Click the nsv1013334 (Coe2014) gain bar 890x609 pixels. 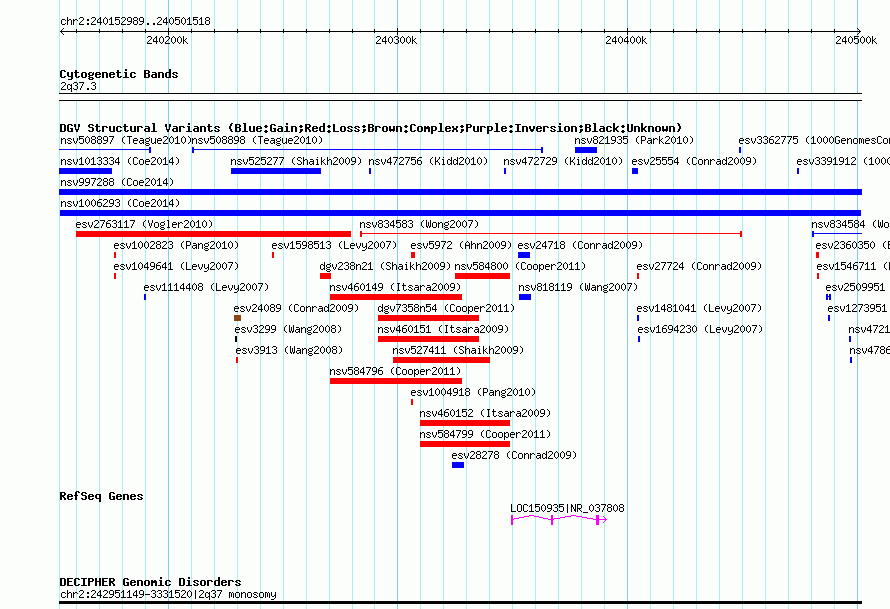(x=86, y=171)
